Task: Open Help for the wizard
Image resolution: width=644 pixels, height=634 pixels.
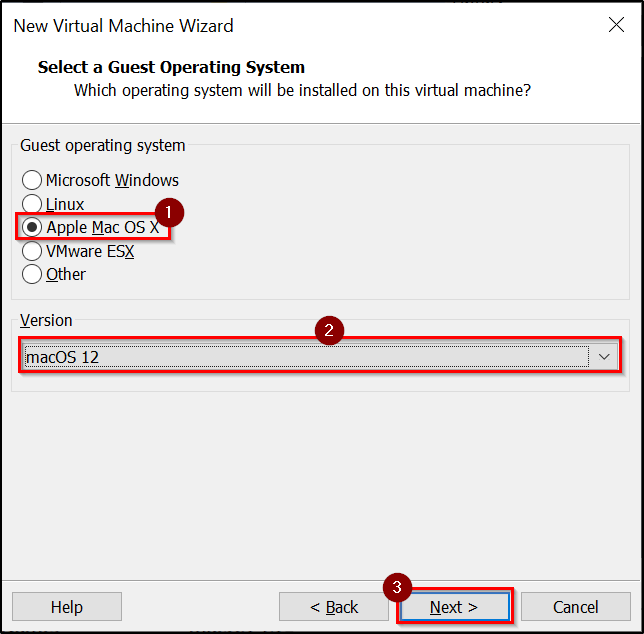Action: 67,606
